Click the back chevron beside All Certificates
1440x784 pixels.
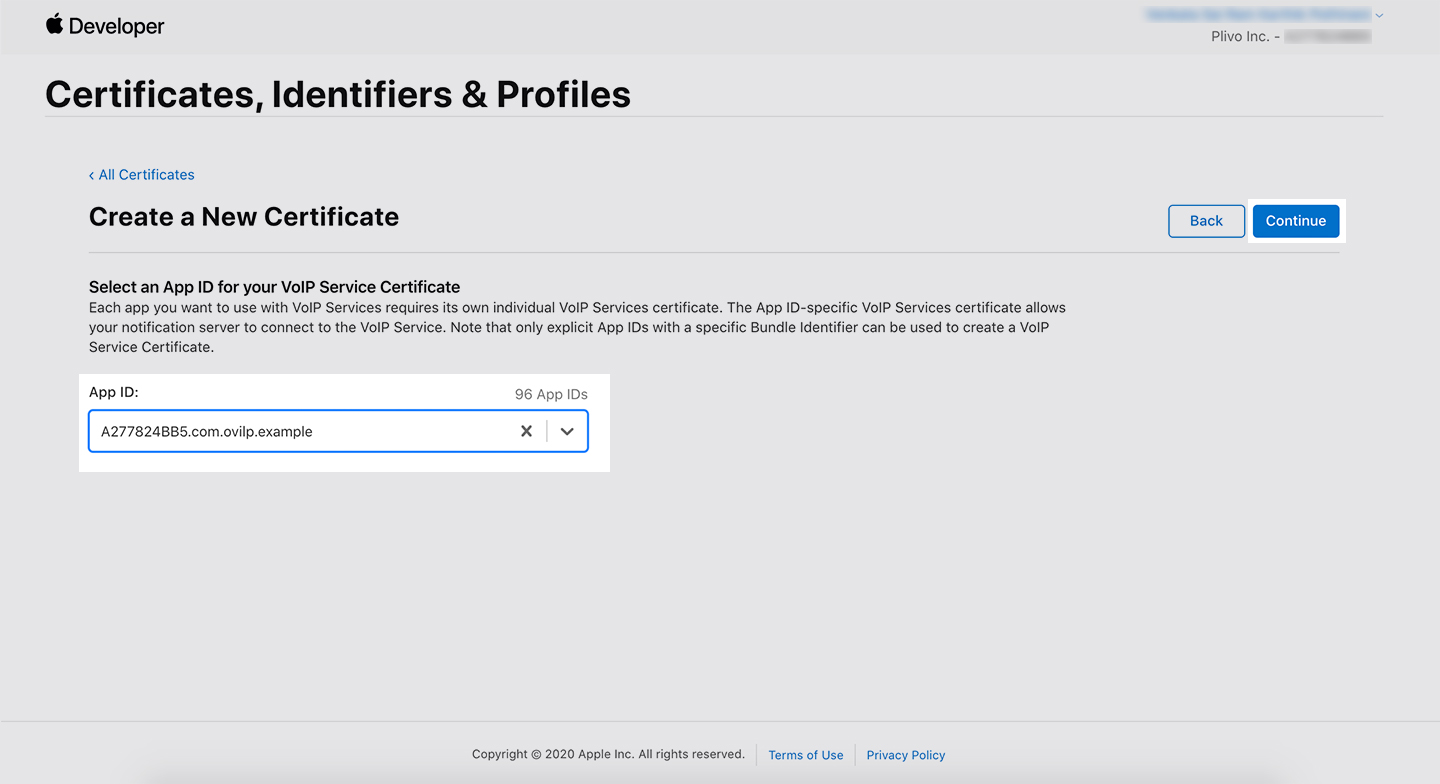(91, 174)
